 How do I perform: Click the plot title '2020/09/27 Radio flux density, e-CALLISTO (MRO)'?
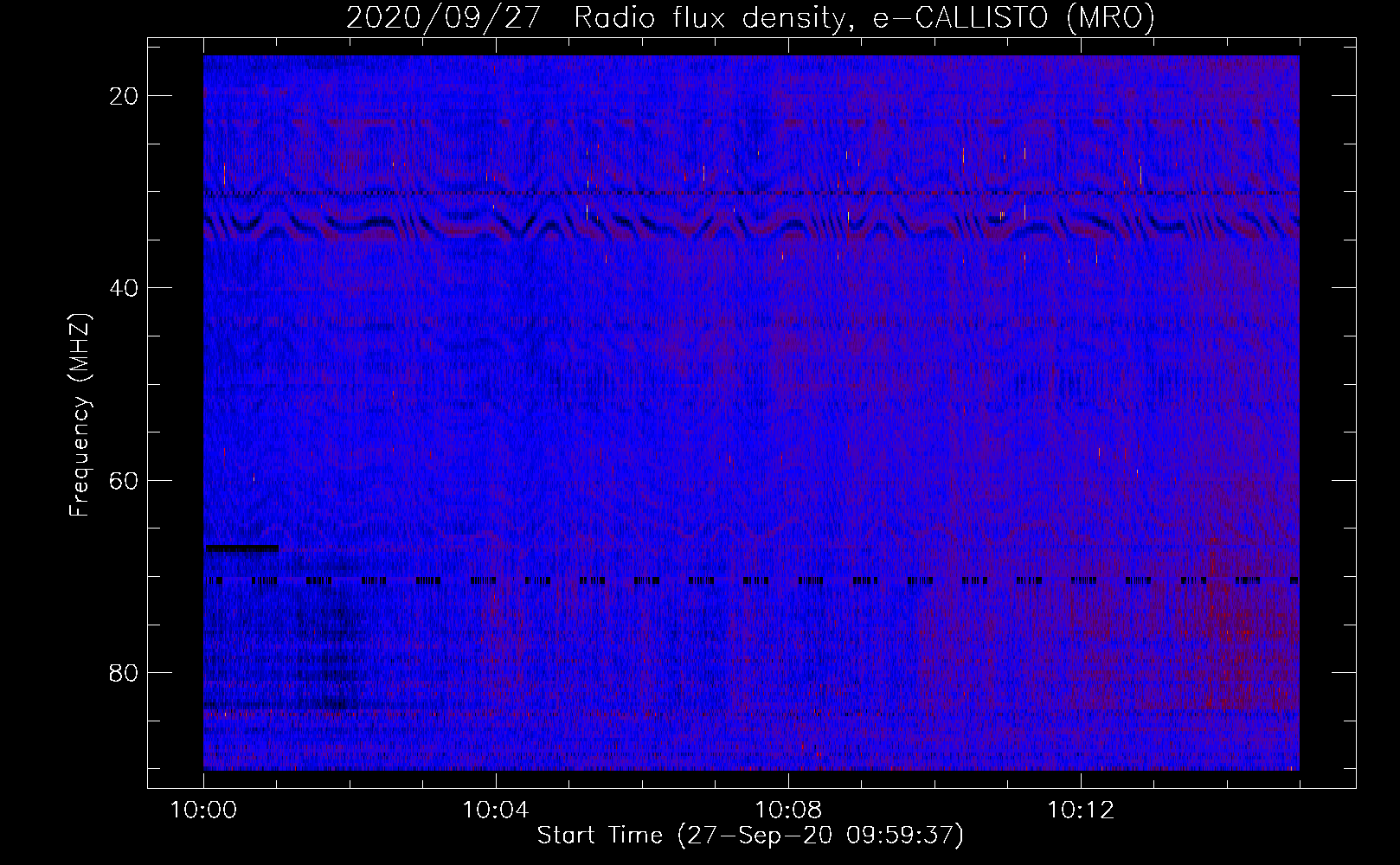750,17
